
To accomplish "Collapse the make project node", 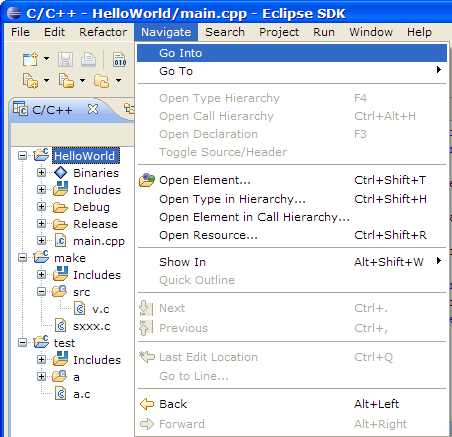I will pos(22,258).
